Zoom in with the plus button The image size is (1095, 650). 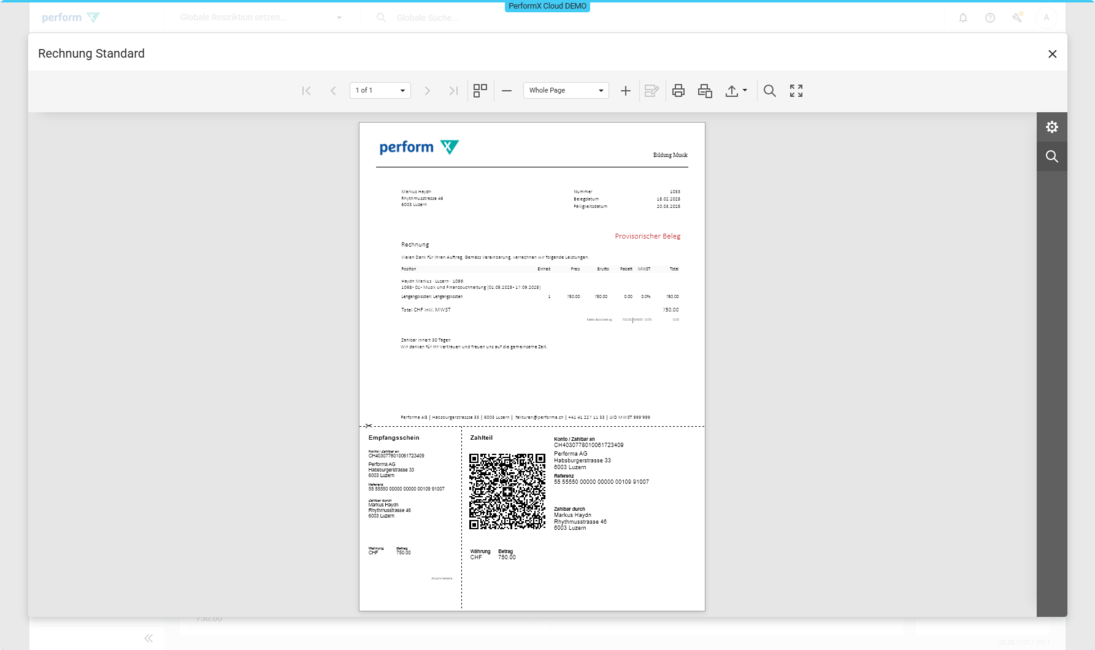(x=626, y=91)
